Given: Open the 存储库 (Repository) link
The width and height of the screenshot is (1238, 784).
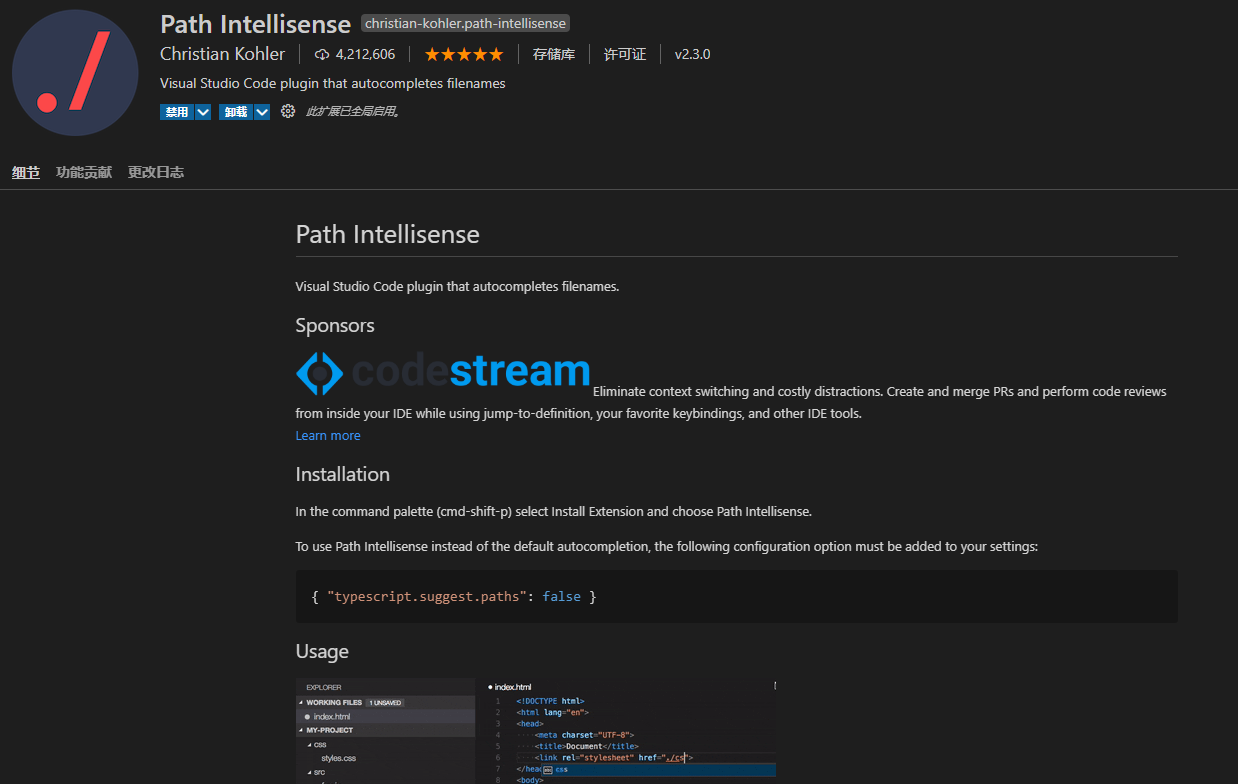Looking at the screenshot, I should pyautogui.click(x=554, y=54).
